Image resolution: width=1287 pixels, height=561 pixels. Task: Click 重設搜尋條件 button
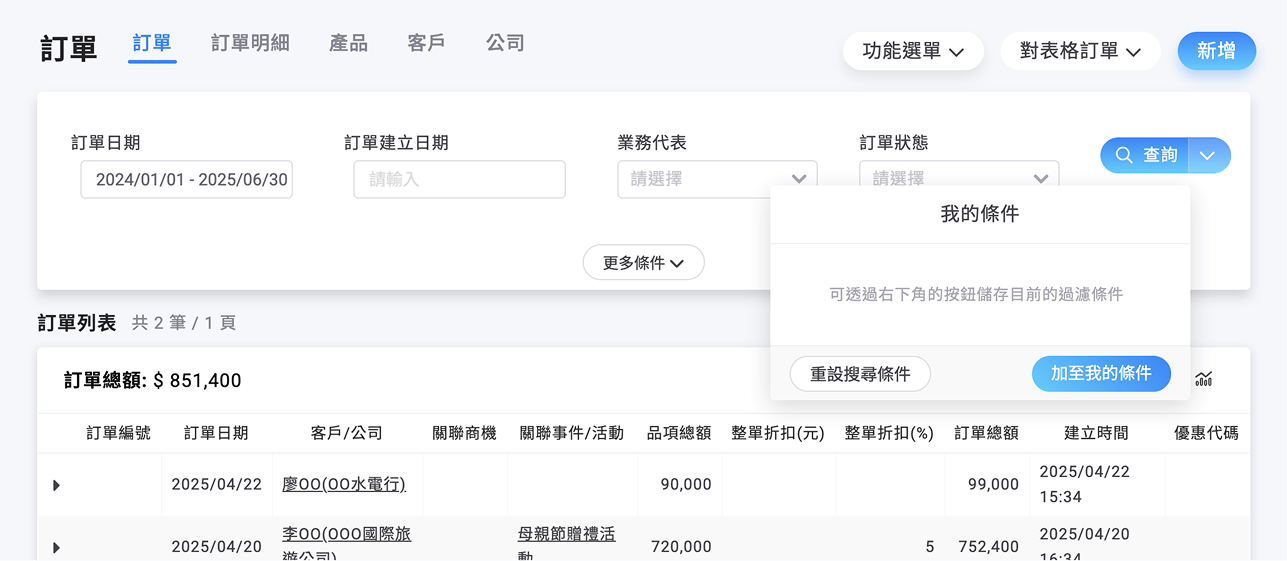coord(860,374)
